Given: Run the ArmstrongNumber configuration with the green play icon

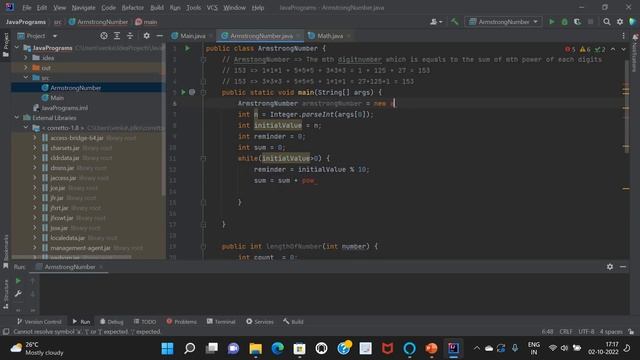Looking at the screenshot, I should coord(551,22).
